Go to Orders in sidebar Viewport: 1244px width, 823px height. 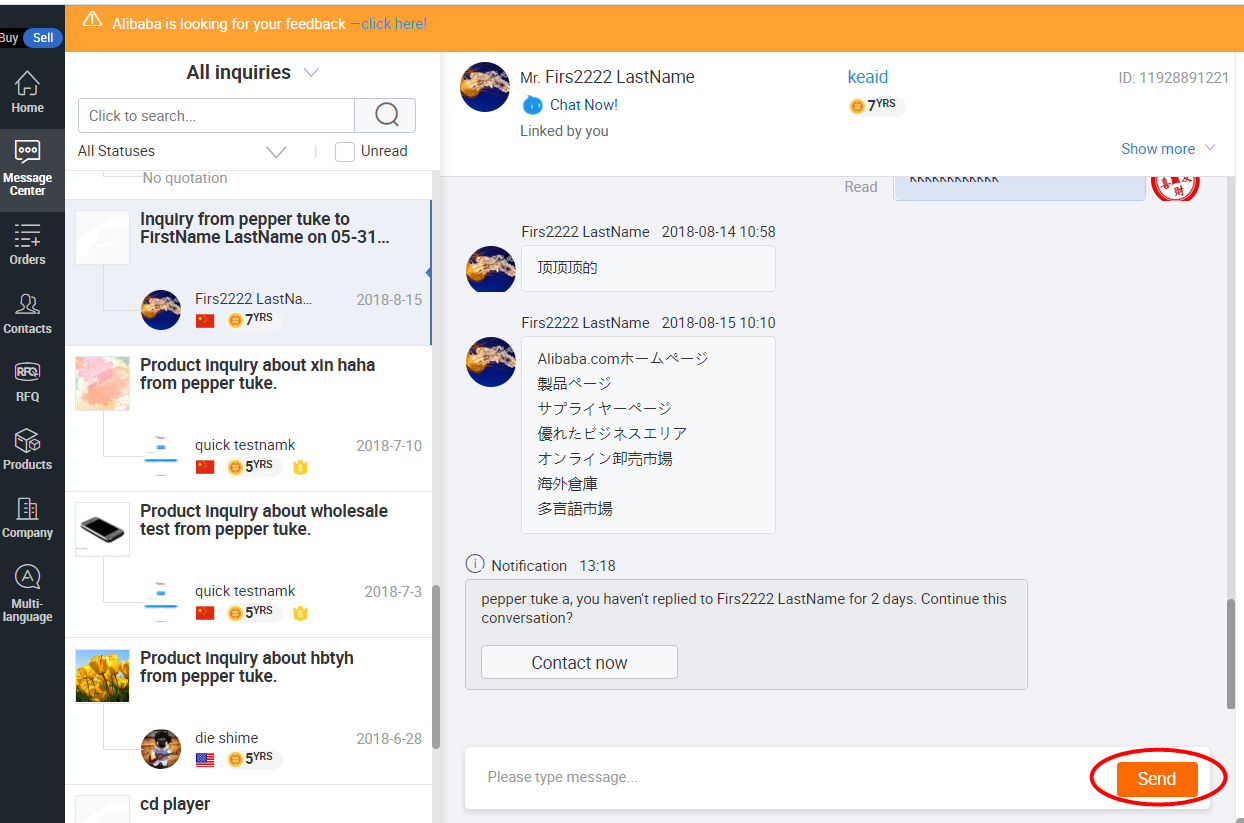tap(28, 244)
